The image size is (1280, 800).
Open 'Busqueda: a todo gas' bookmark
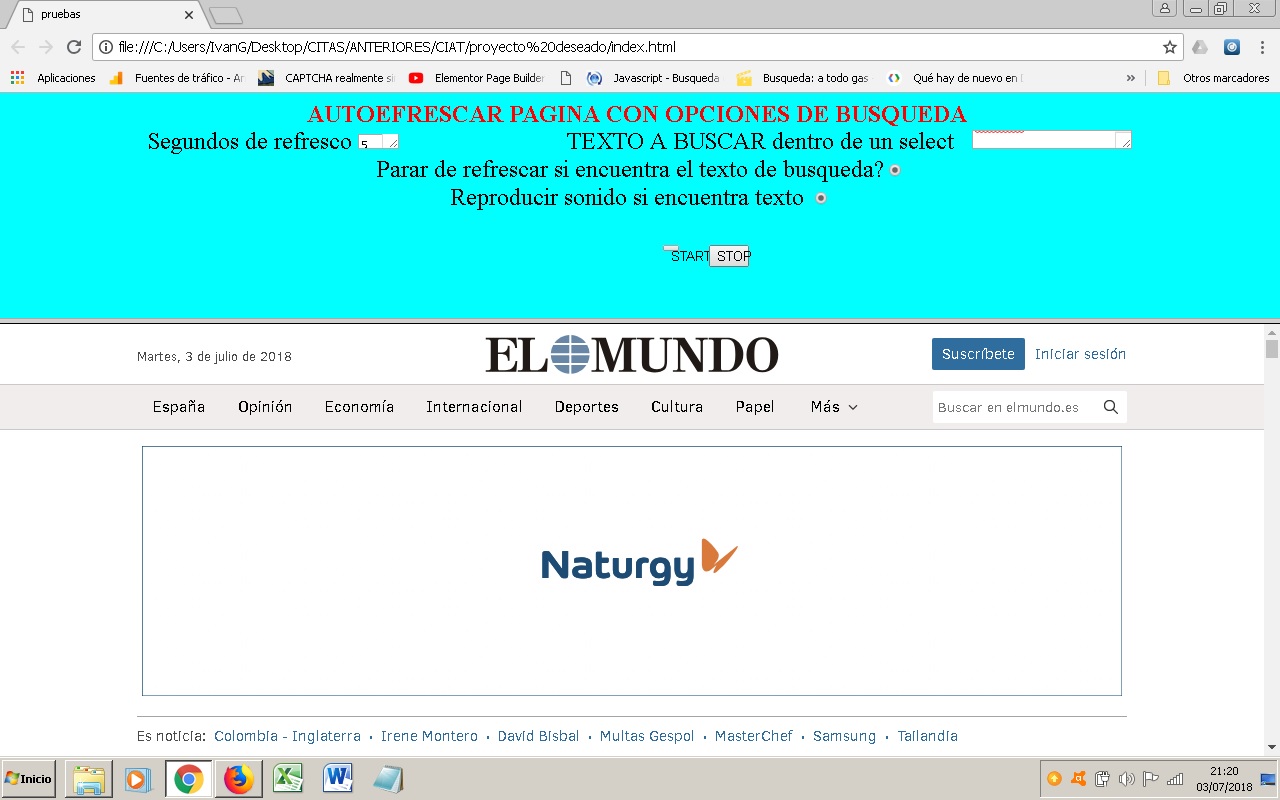(803, 78)
